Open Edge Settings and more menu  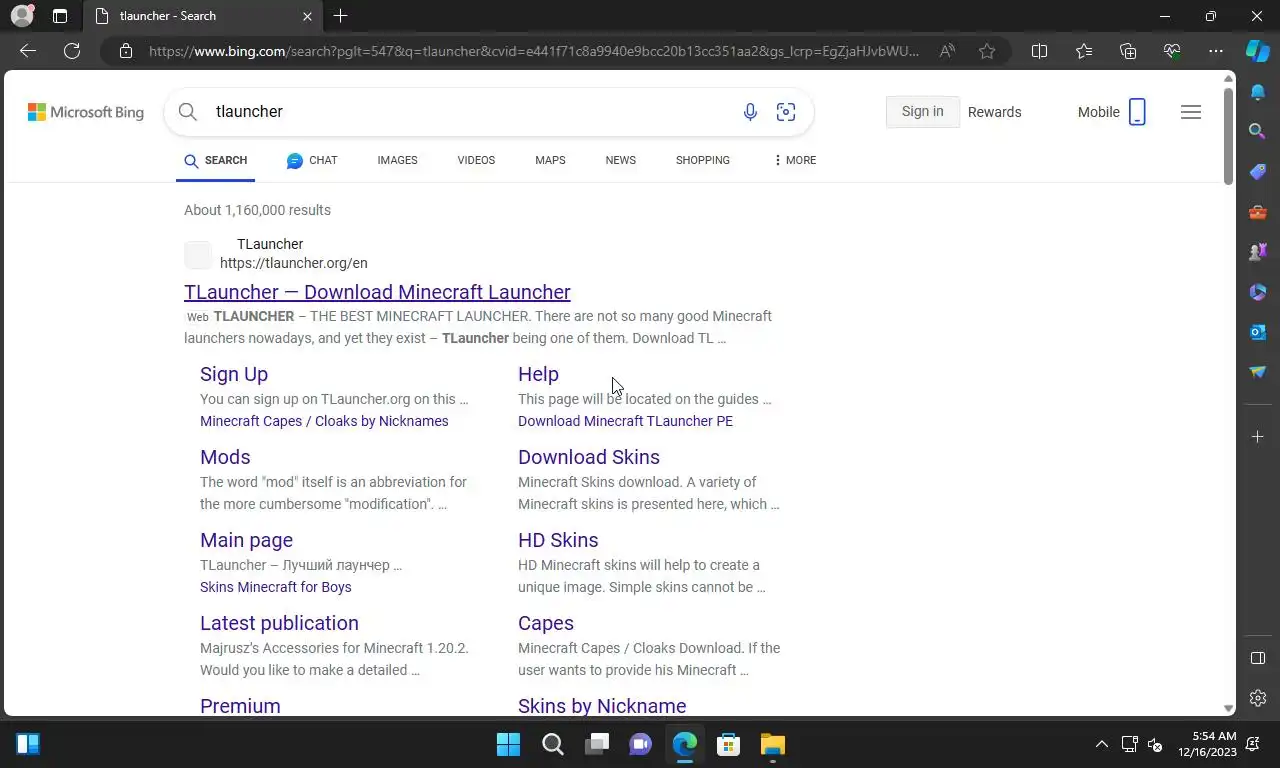click(1216, 51)
